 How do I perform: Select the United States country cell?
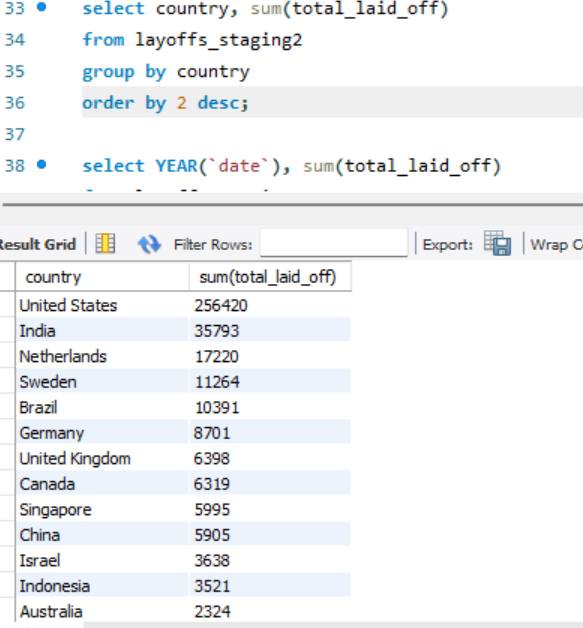102,305
